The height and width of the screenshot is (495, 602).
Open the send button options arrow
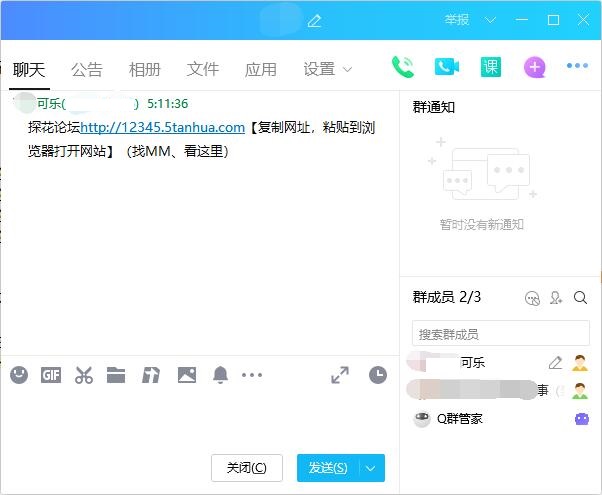(x=372, y=468)
